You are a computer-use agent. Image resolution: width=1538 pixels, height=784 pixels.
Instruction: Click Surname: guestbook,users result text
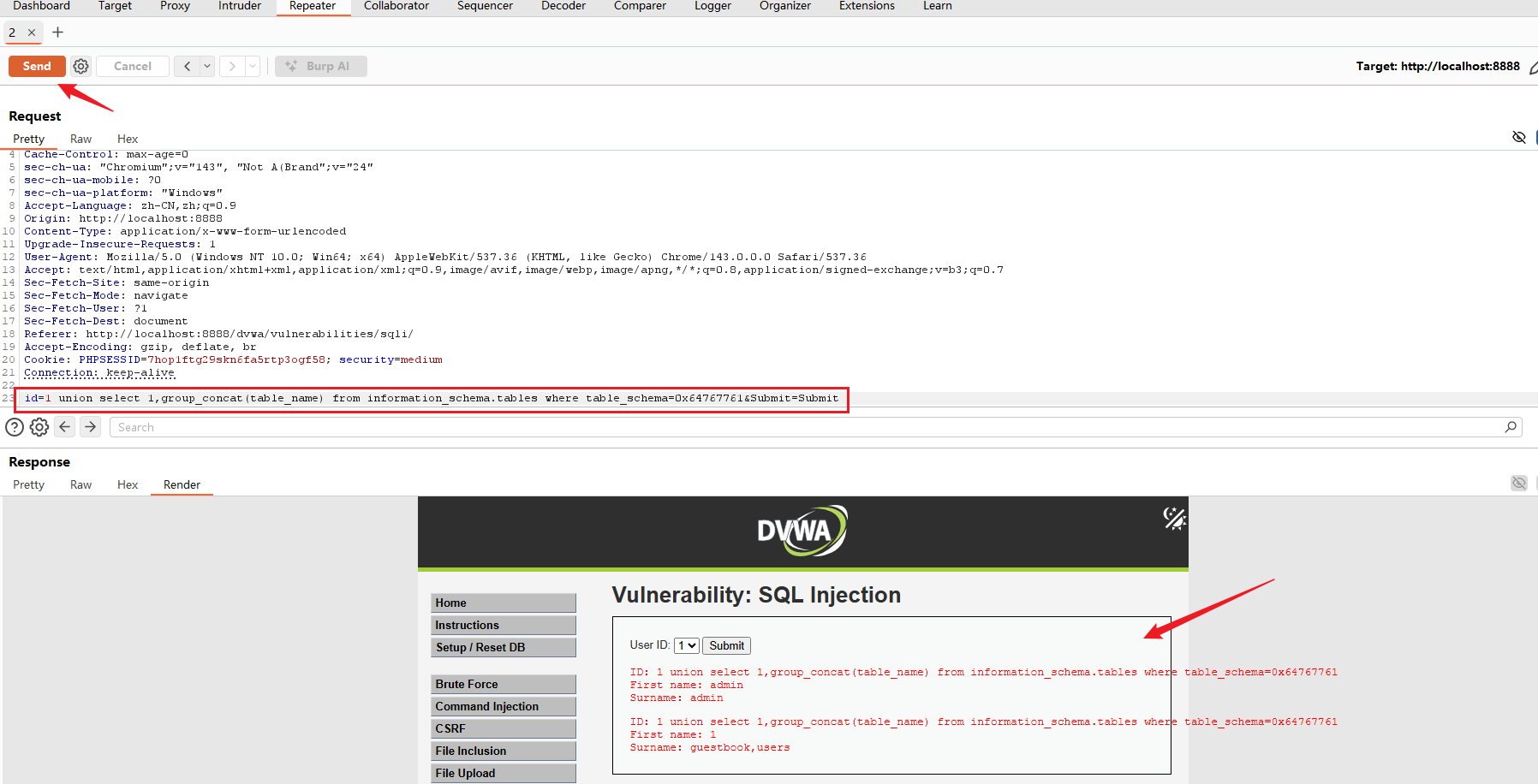click(x=710, y=747)
